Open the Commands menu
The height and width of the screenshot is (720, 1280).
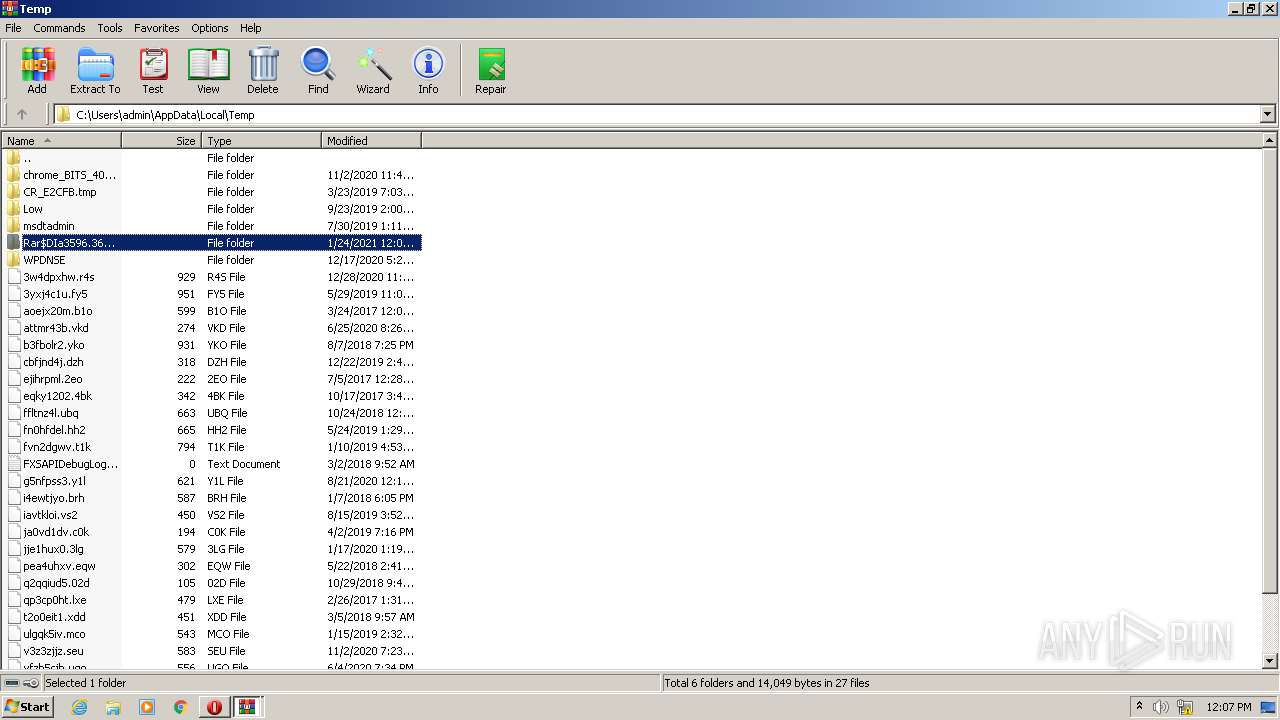[x=59, y=28]
